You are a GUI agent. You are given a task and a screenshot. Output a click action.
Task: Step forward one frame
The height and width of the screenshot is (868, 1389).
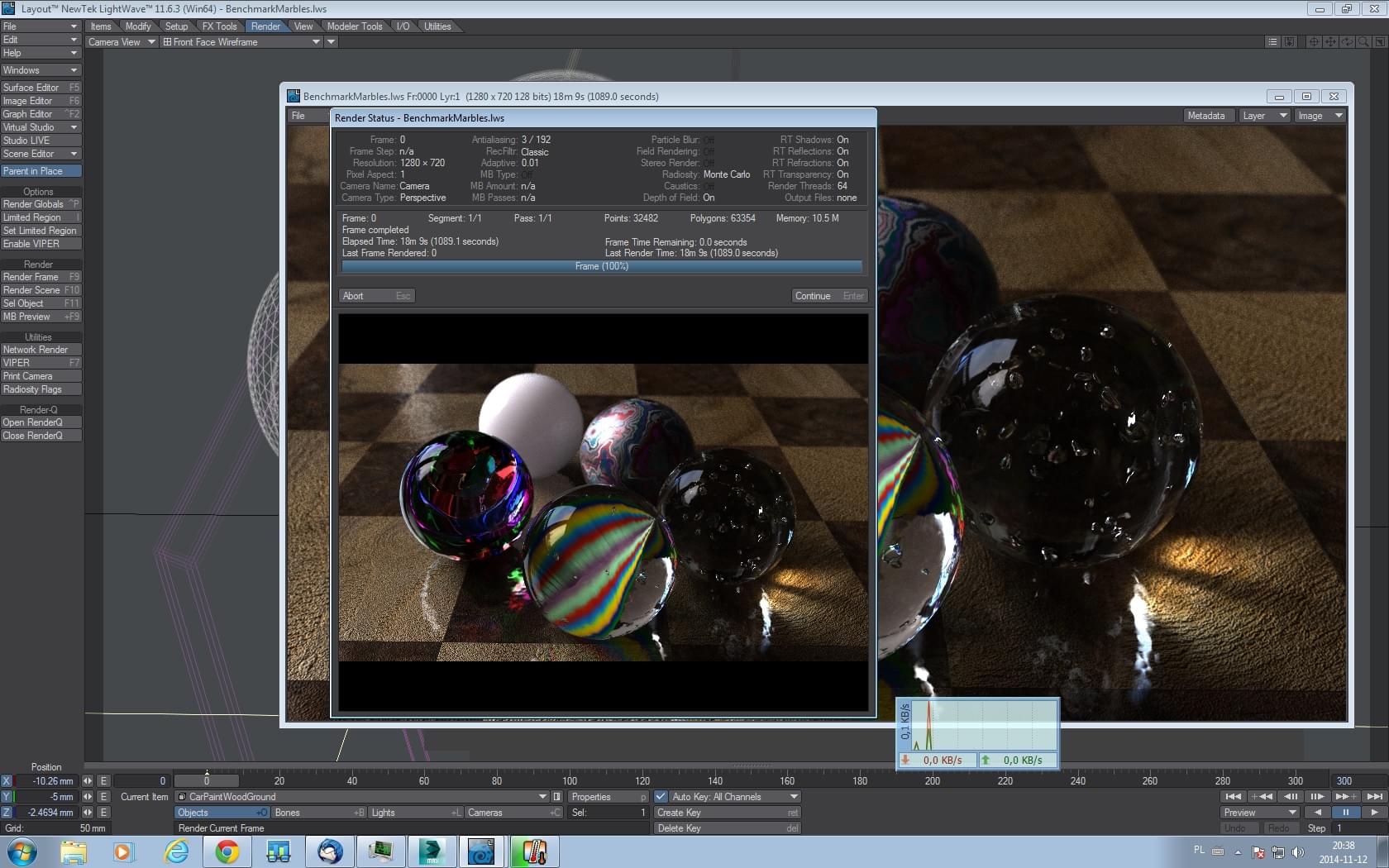click(x=1317, y=797)
